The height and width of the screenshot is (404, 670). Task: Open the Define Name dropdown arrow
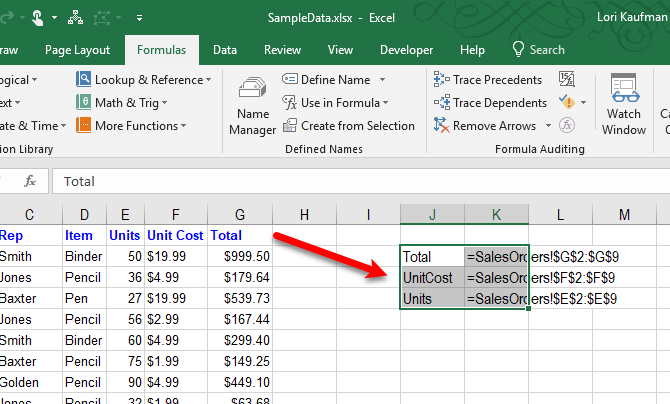[382, 80]
